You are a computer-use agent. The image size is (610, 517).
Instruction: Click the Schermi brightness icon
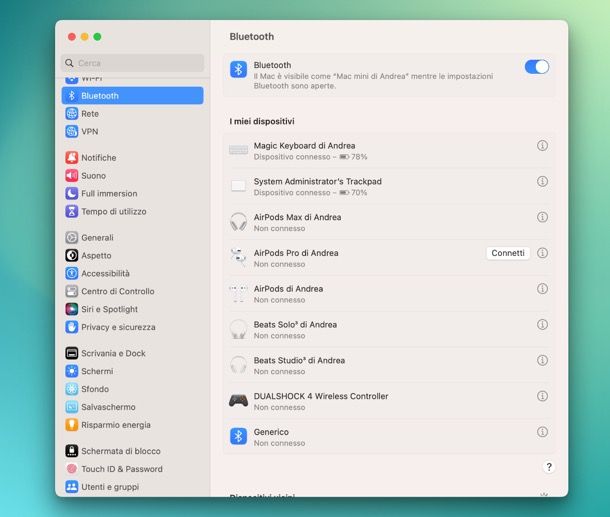[72, 371]
